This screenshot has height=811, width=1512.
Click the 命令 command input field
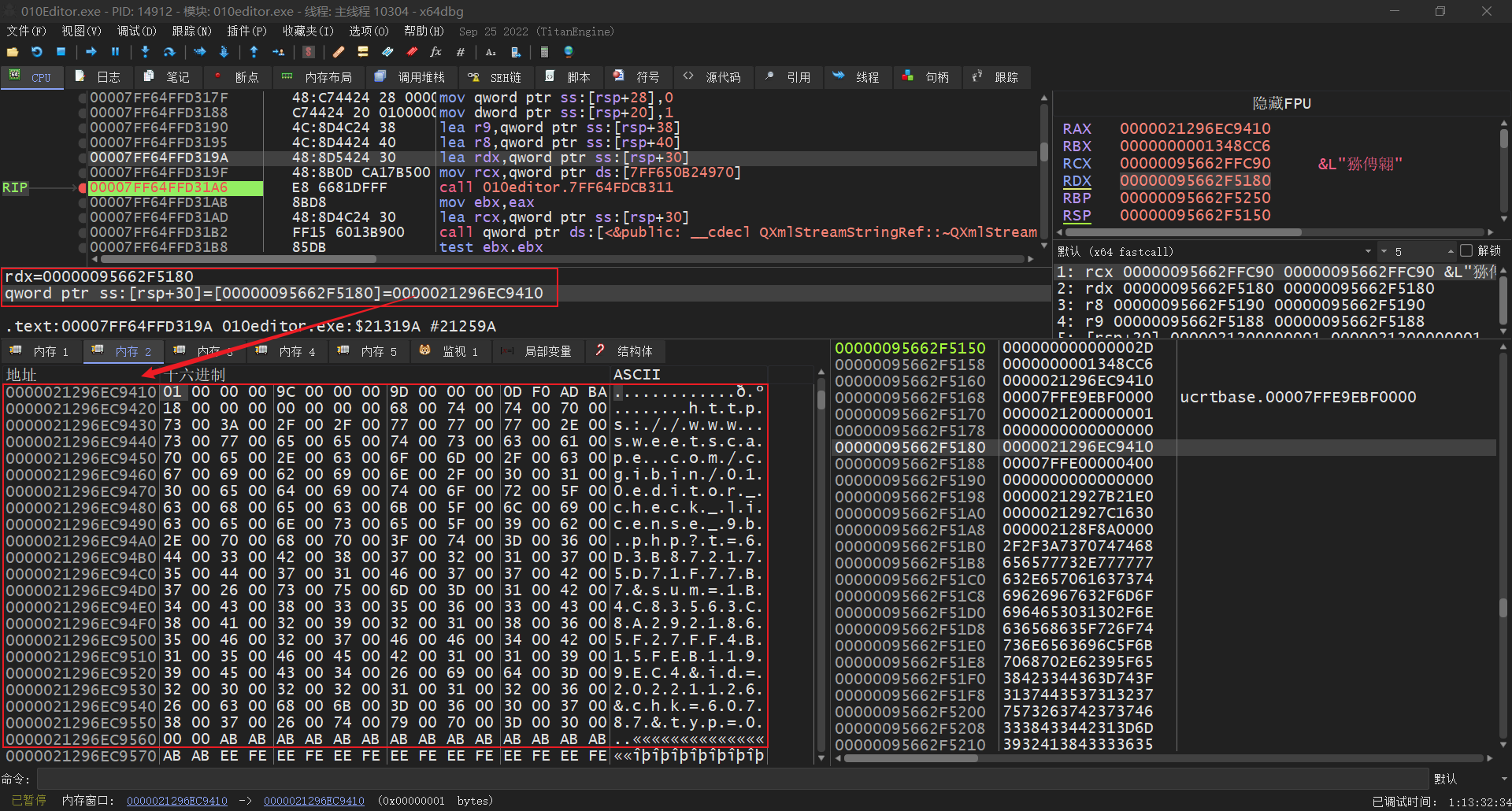click(732, 779)
